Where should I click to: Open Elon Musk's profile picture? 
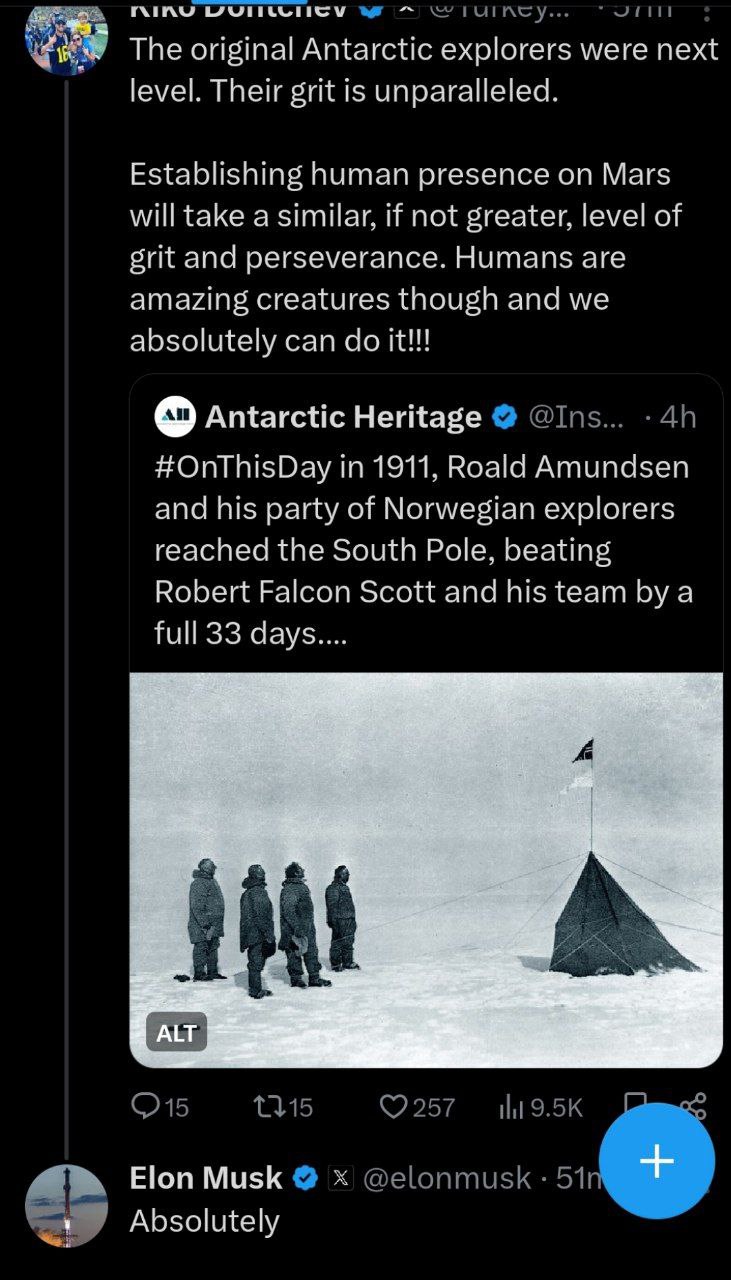[66, 1205]
